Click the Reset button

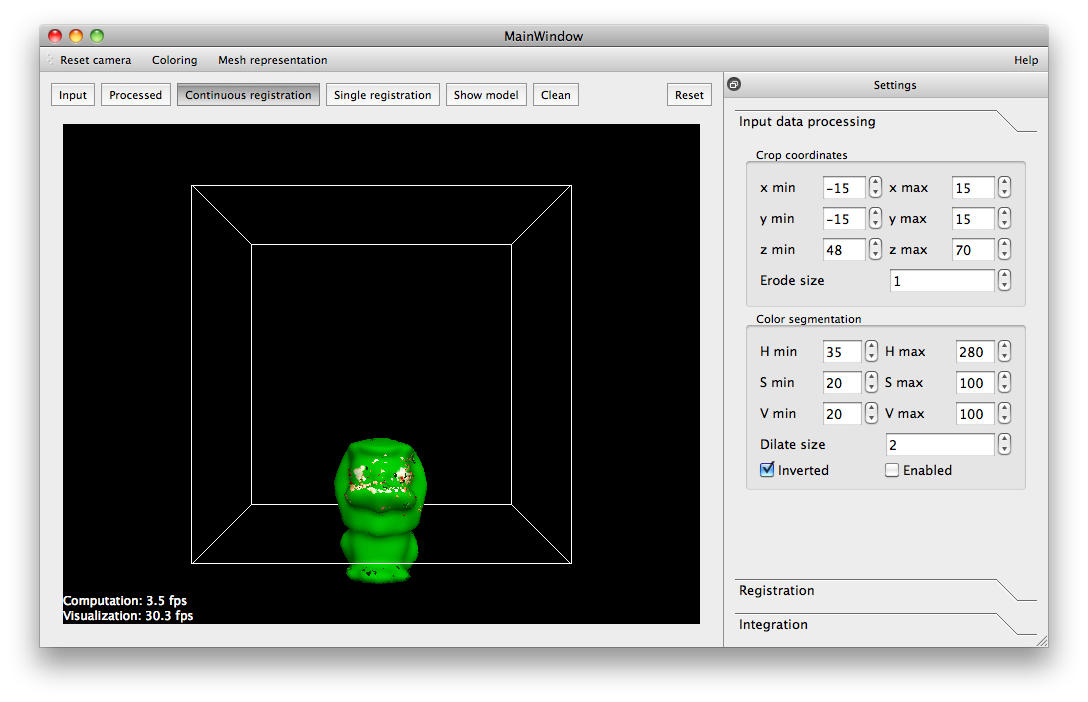tap(689, 95)
